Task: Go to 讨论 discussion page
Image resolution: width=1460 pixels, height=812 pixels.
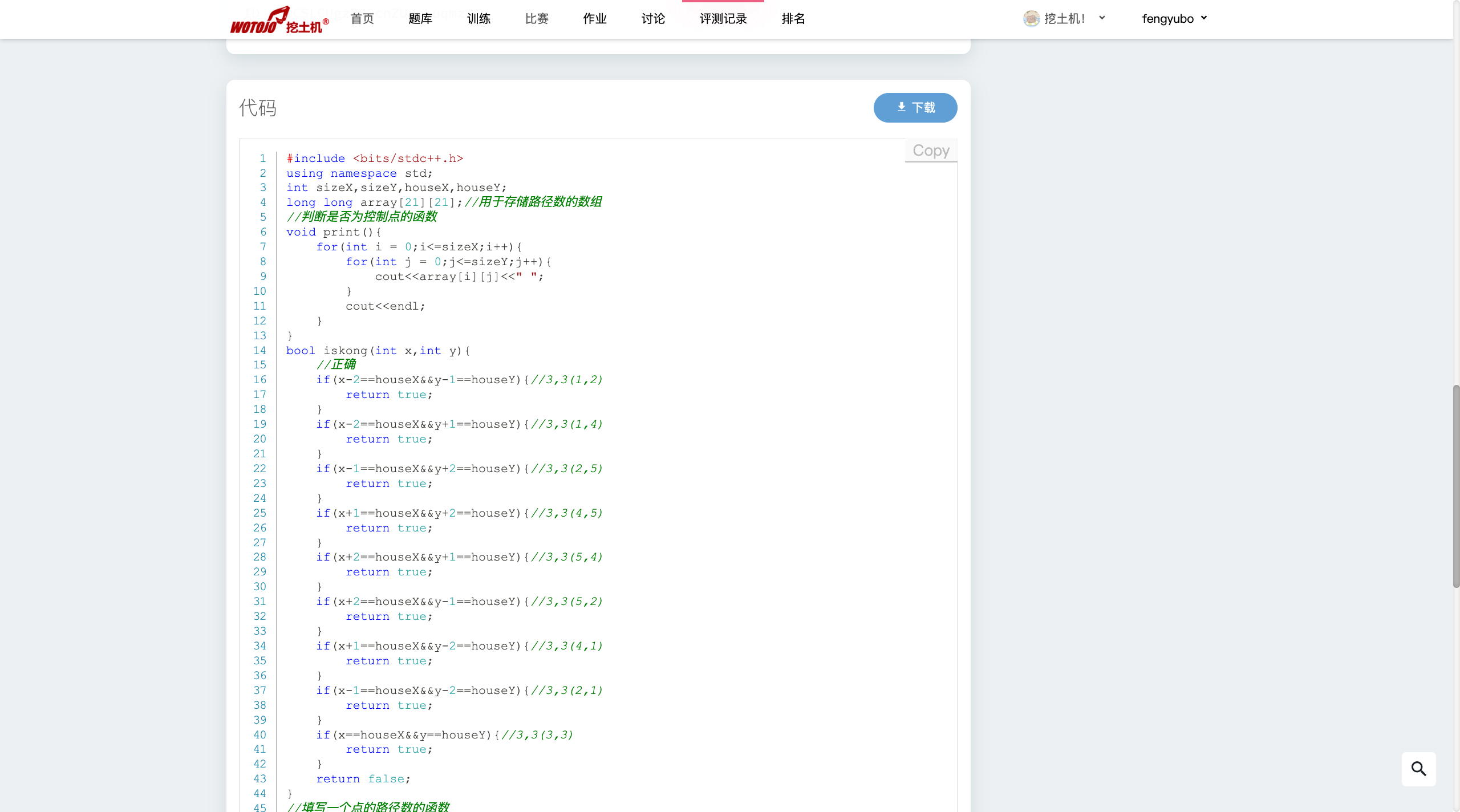Action: pos(653,19)
